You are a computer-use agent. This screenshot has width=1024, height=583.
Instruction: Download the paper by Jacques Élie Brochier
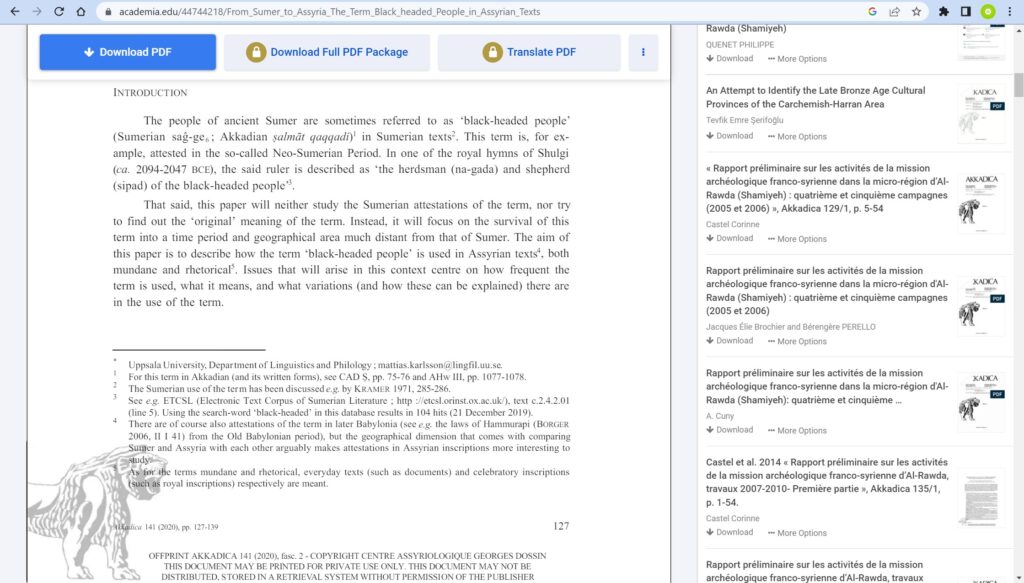click(x=730, y=341)
